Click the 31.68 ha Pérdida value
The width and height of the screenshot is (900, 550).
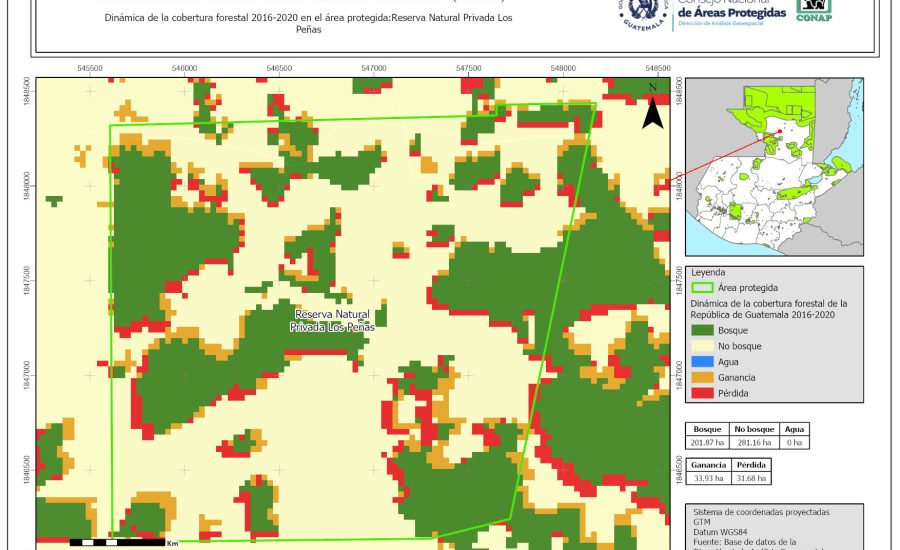click(x=751, y=478)
